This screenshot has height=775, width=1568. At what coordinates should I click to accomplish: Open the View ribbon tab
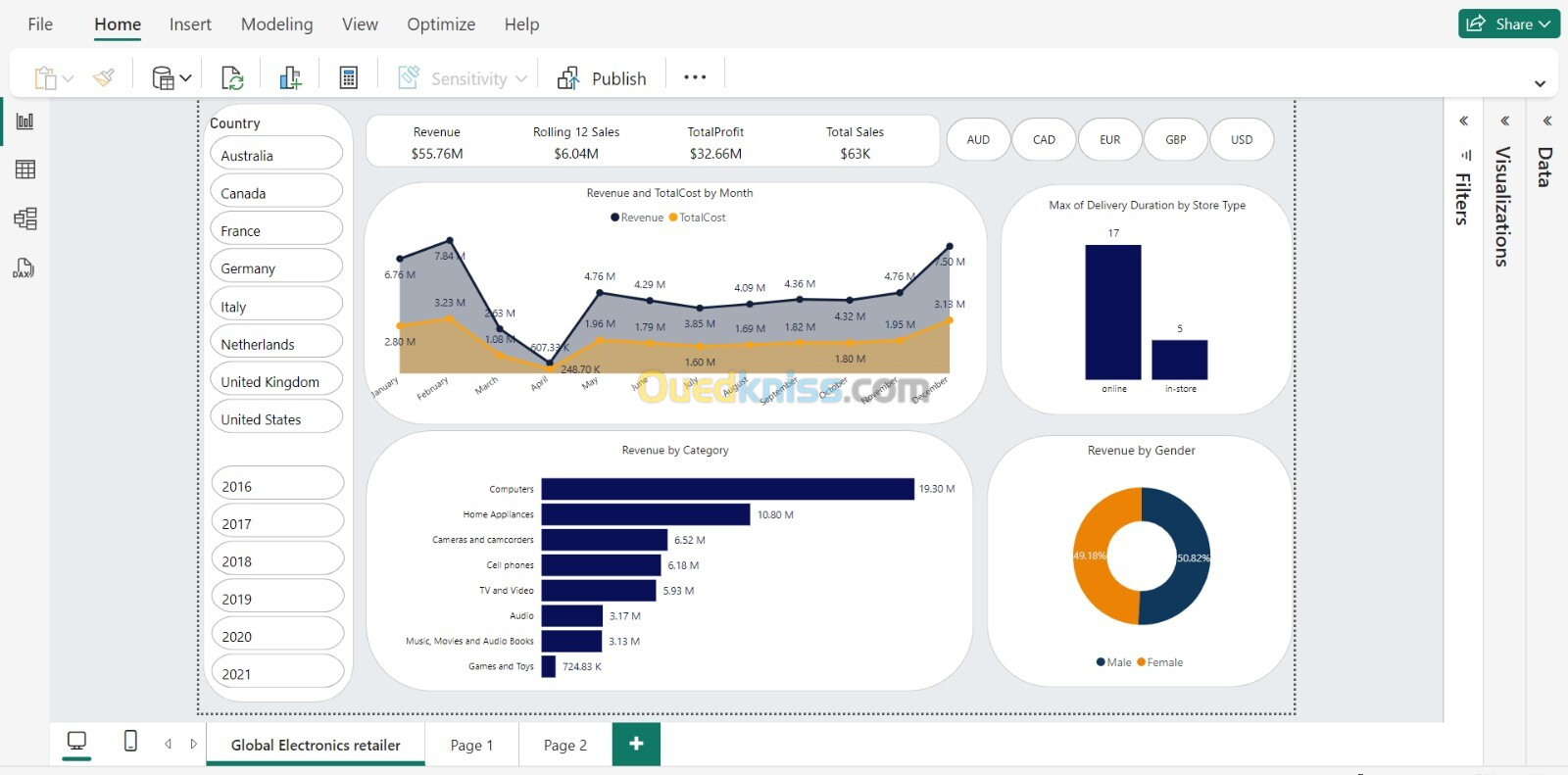pos(360,24)
